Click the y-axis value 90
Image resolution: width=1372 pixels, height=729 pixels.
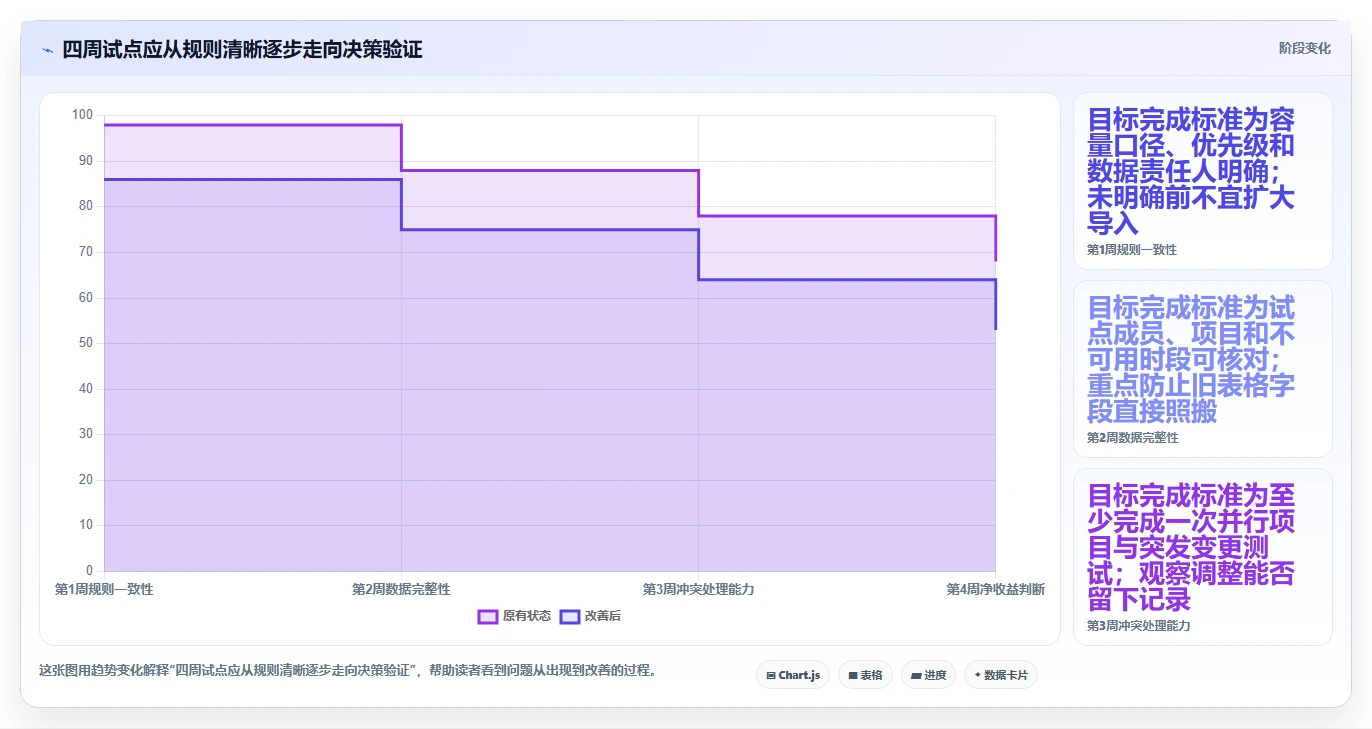coord(85,161)
